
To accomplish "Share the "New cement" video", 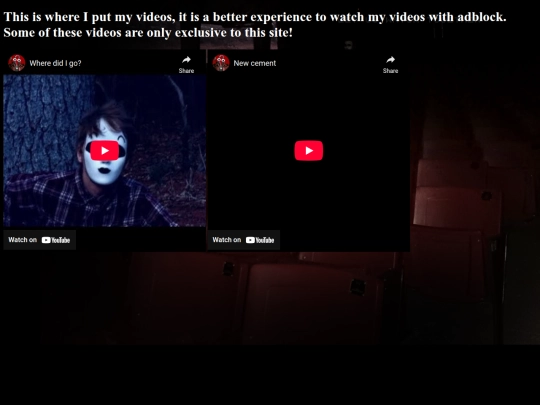I will click(x=390, y=64).
